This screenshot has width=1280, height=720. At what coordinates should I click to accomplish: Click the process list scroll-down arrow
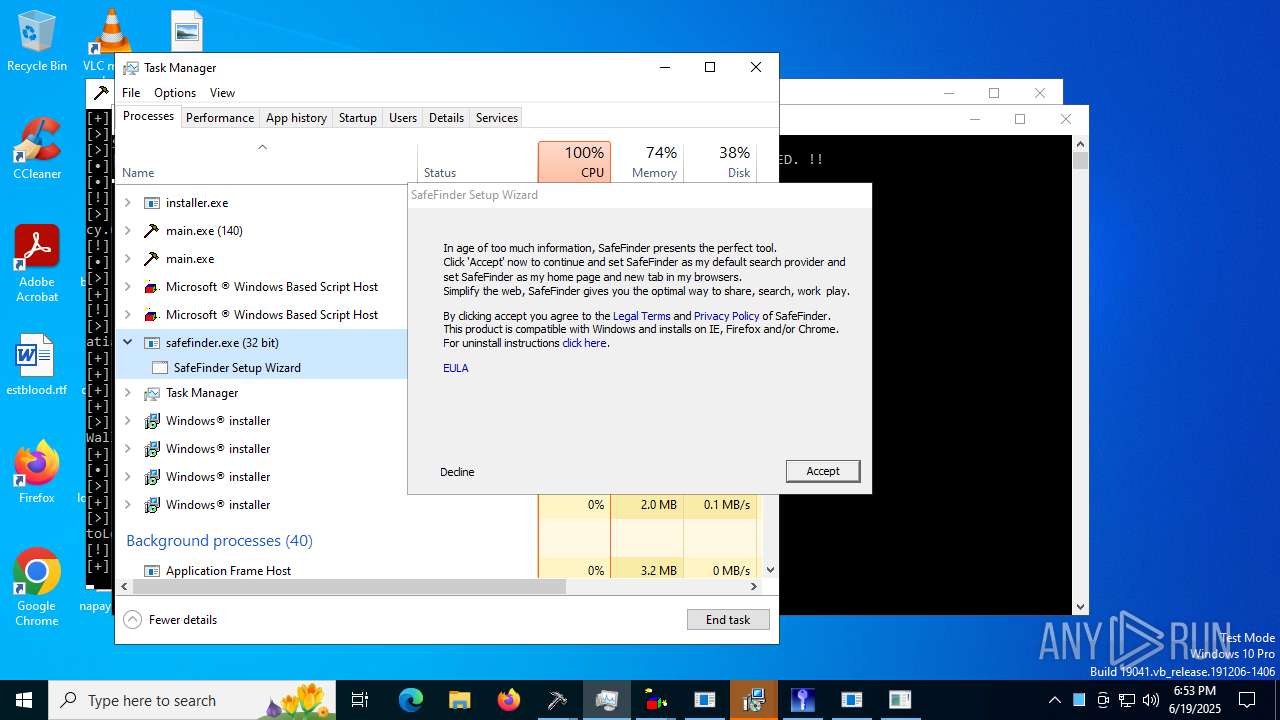click(x=770, y=570)
